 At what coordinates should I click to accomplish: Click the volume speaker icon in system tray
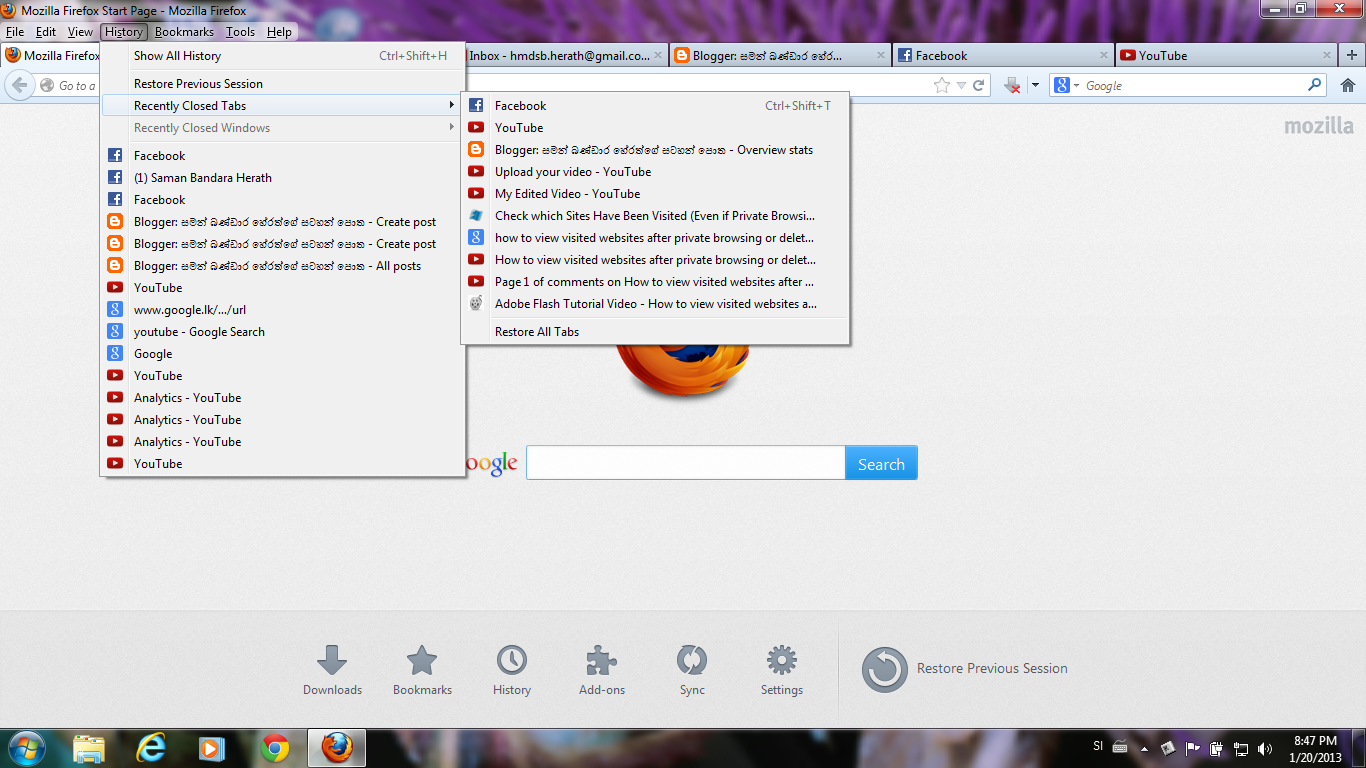pyautogui.click(x=1265, y=748)
